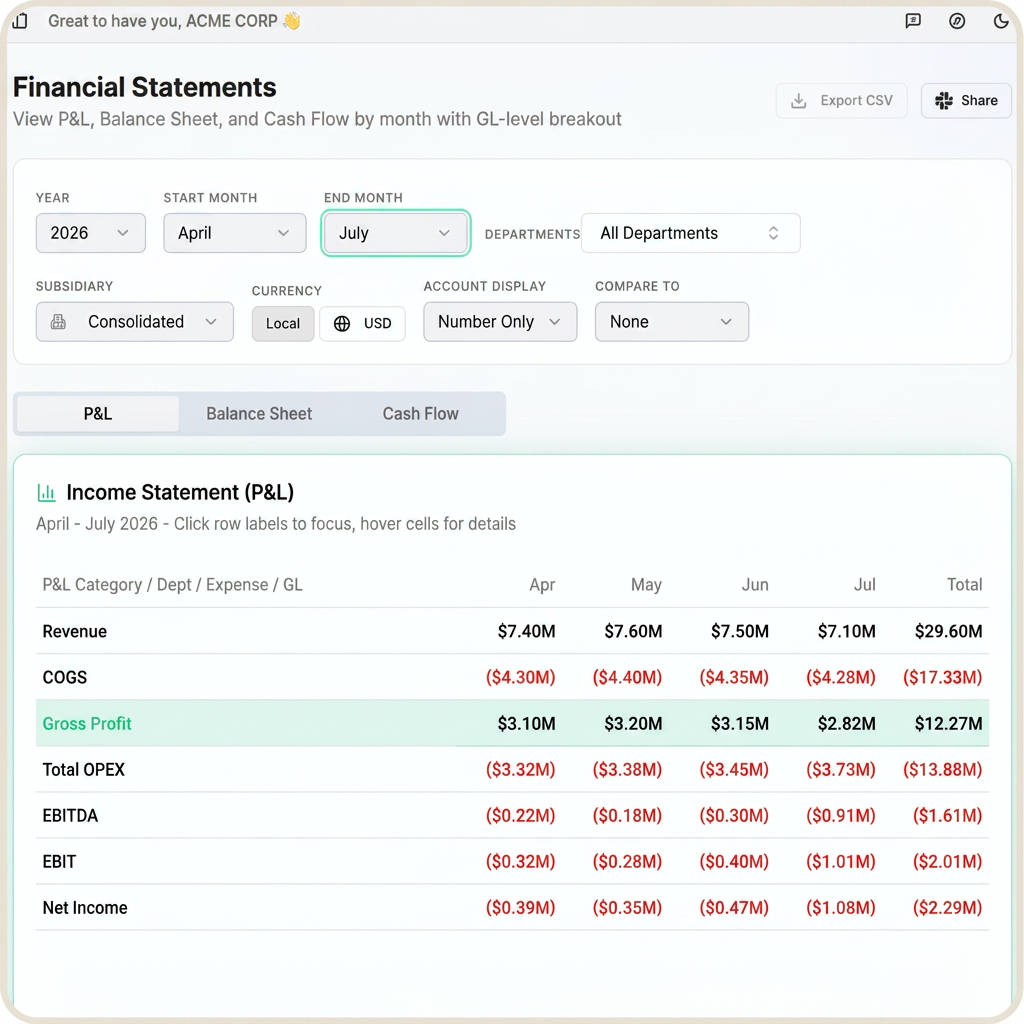This screenshot has height=1024, width=1024.
Task: Focus the EBIT row label
Action: (59, 861)
